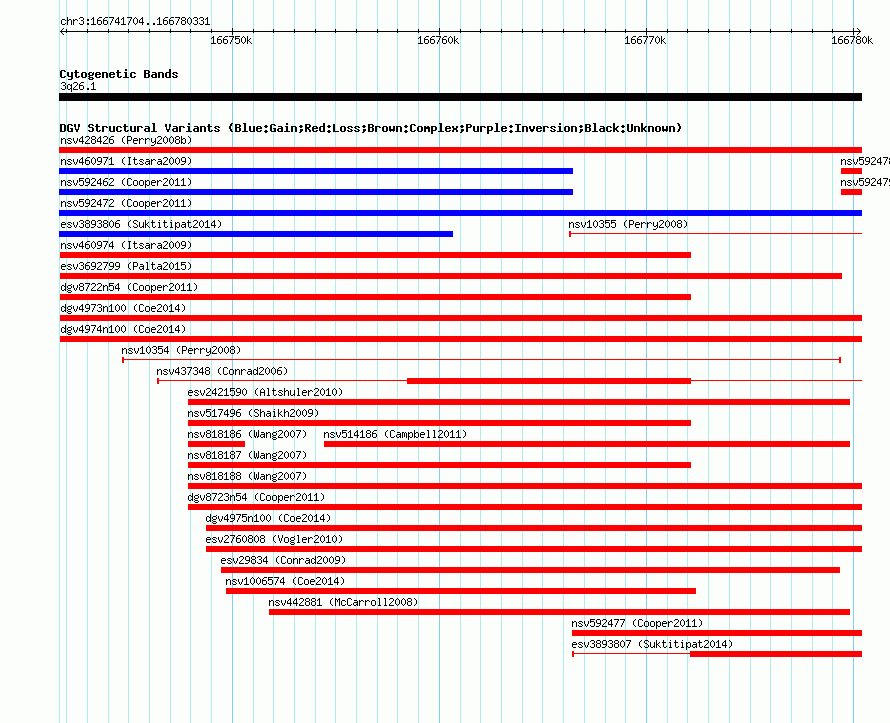Open esv2421590 (Altshuler2010) label
Viewport: 890px width, 723px height.
pos(265,392)
